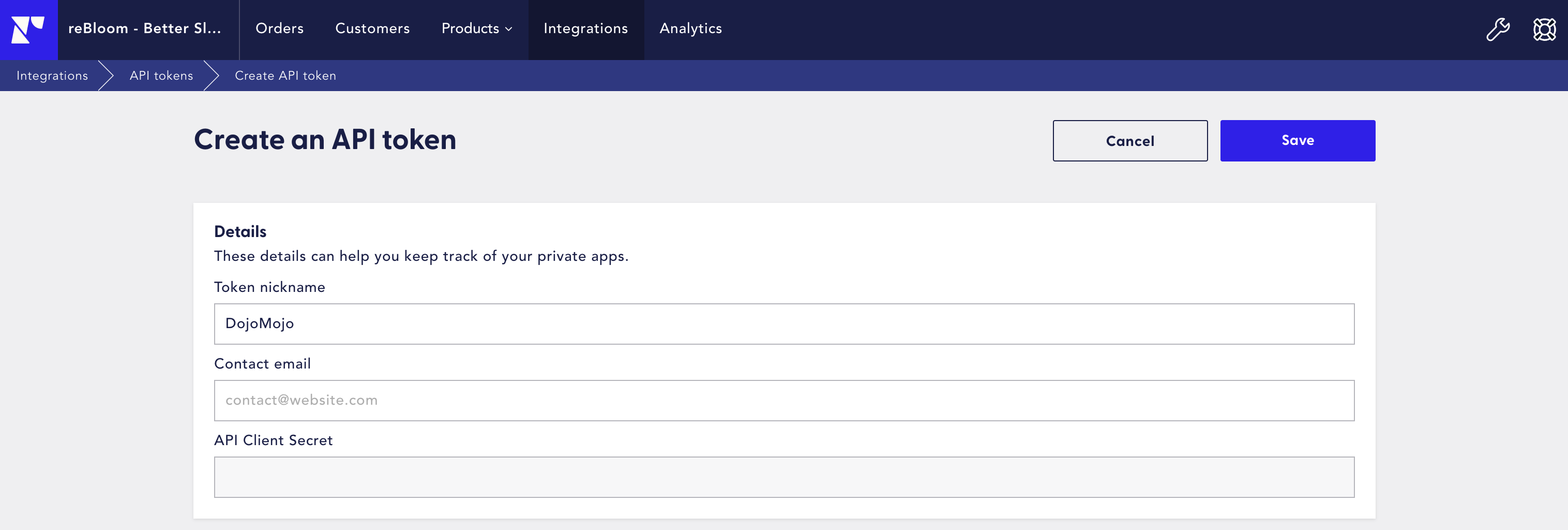Navigate to Integrations breadcrumb
This screenshot has height=530, width=1568.
click(52, 76)
